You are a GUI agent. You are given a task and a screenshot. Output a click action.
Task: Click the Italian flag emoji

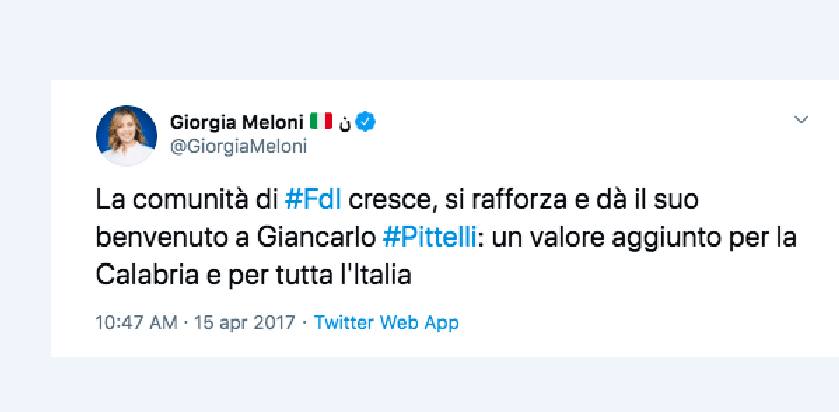coord(321,121)
